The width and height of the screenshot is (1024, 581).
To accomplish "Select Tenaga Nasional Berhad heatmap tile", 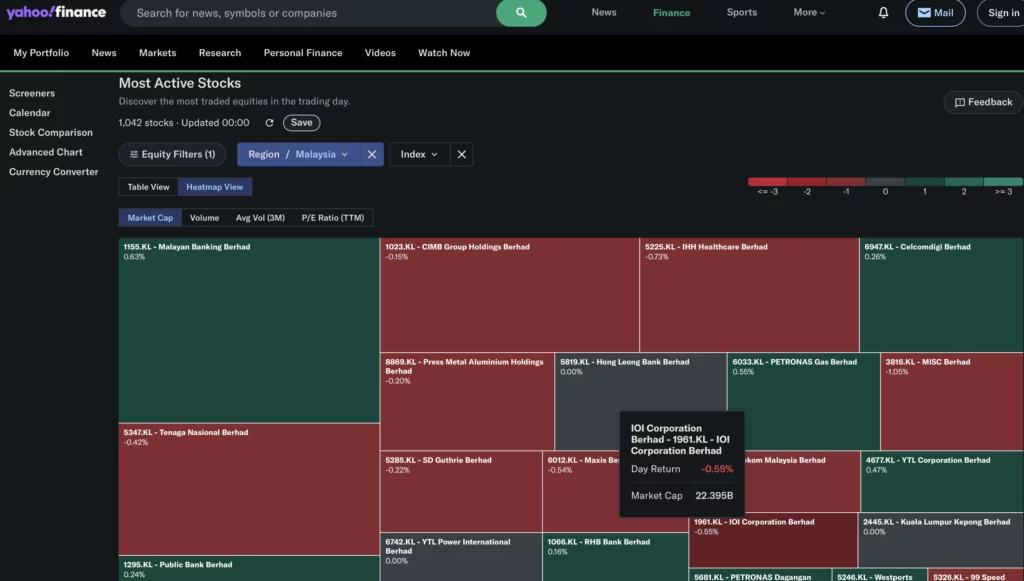I will (249, 490).
